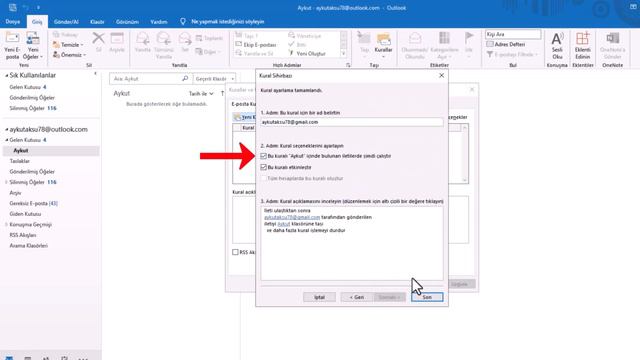The height and width of the screenshot is (360, 640).
Task: Click the Okunmadı/Okundu envelope icon
Action: coord(415,39)
